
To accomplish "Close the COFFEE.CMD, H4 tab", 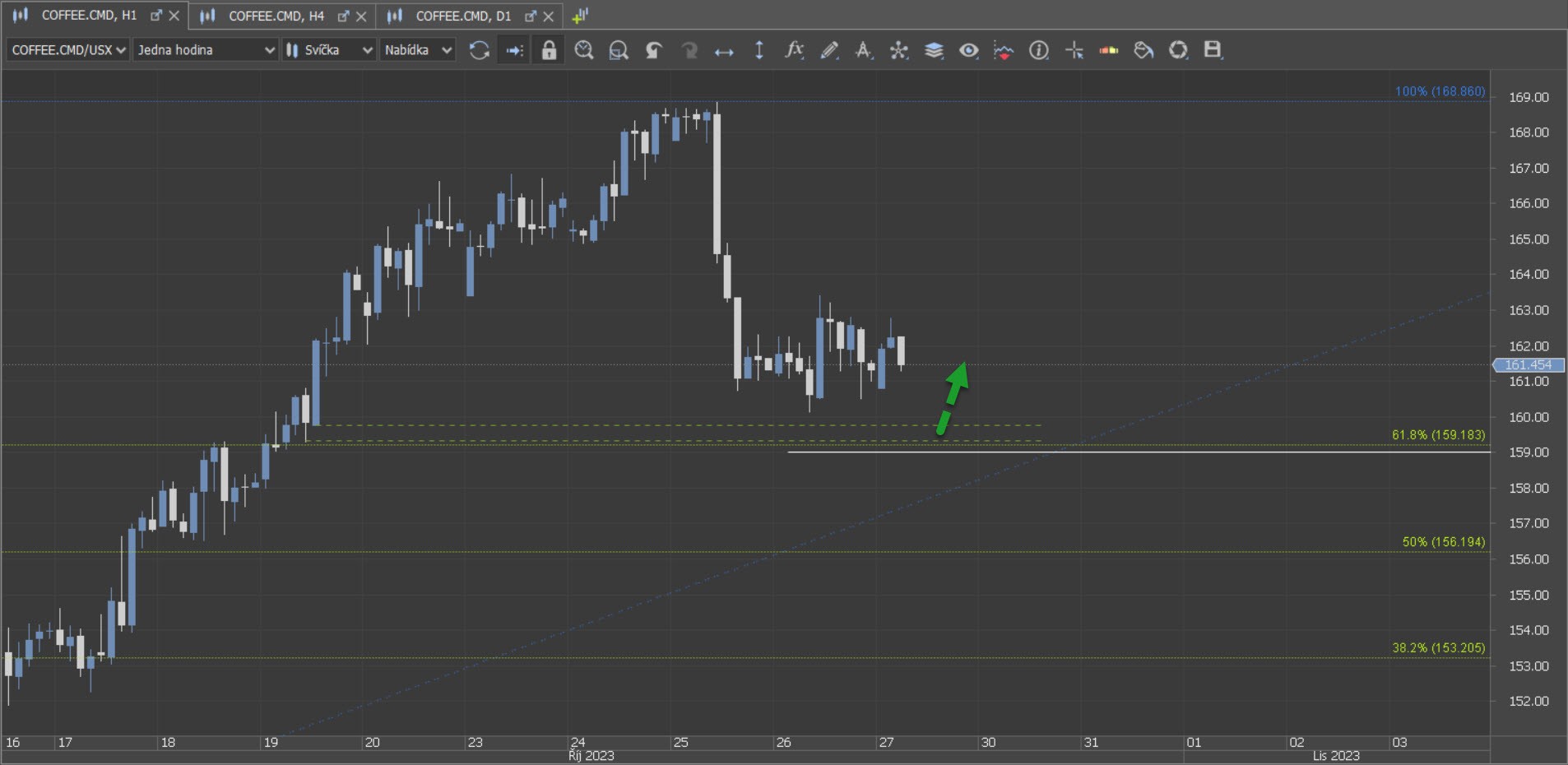I will [x=361, y=16].
